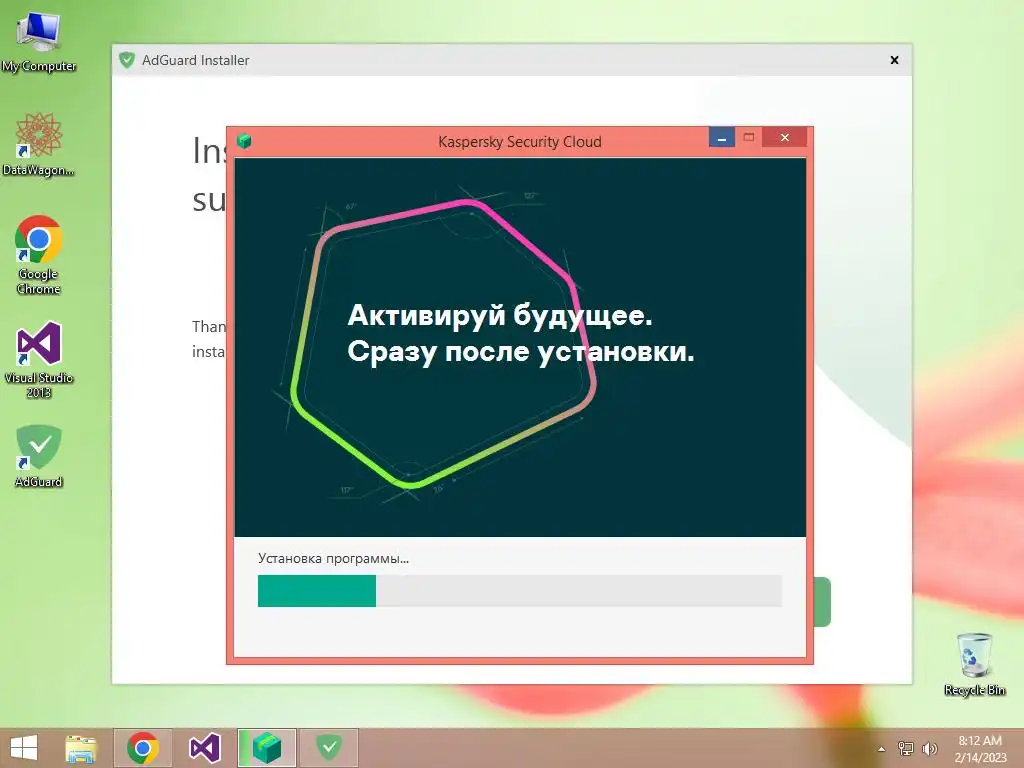Screen dimensions: 1024x768
Task: Open the Windows Start button
Action: tap(24, 748)
